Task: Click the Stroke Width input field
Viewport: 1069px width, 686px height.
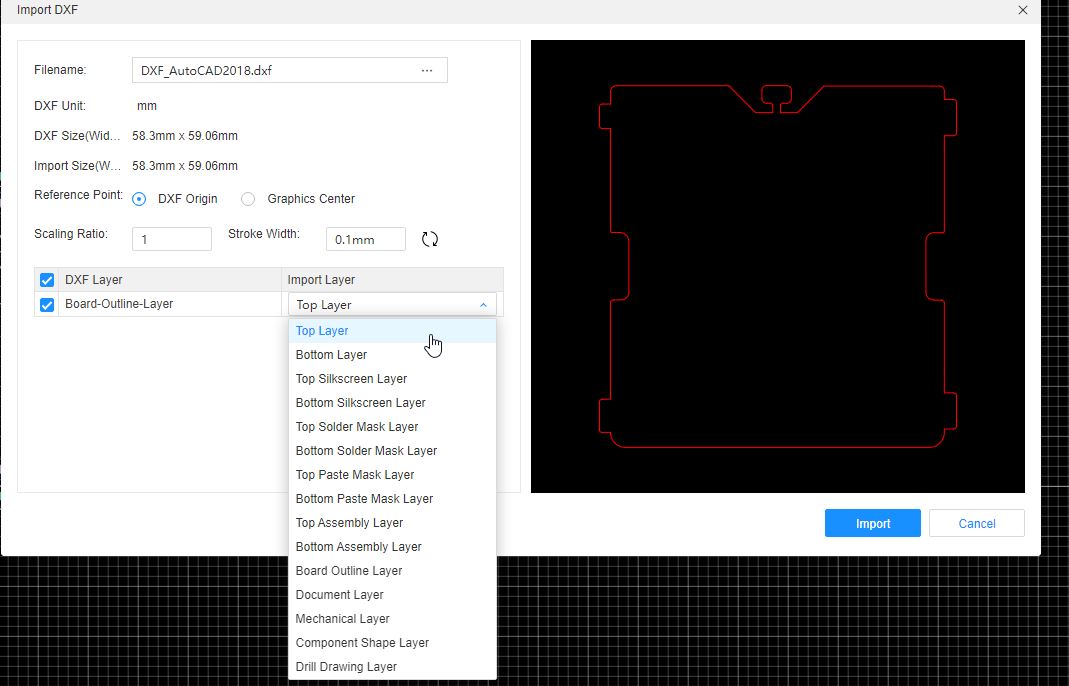Action: point(365,239)
